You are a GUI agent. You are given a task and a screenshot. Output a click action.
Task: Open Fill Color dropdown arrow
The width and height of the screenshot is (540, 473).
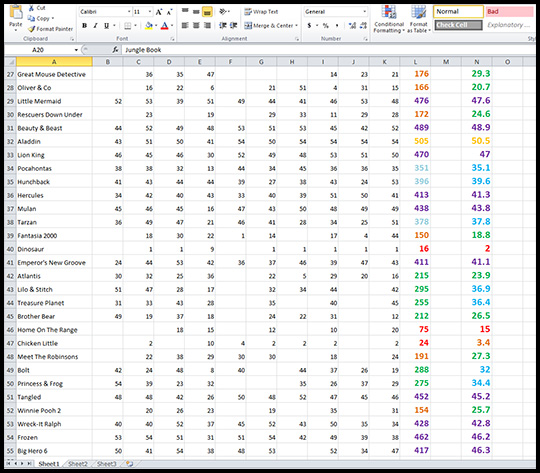pos(156,25)
